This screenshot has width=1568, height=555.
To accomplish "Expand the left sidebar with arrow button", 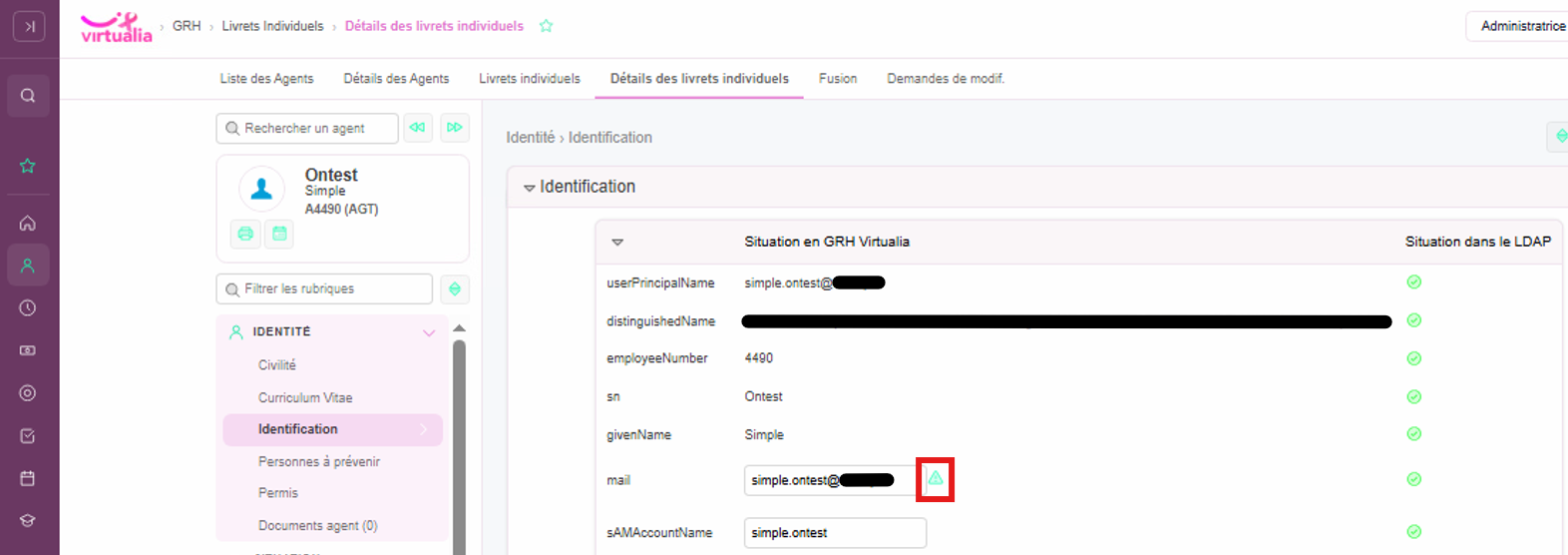I will [29, 27].
